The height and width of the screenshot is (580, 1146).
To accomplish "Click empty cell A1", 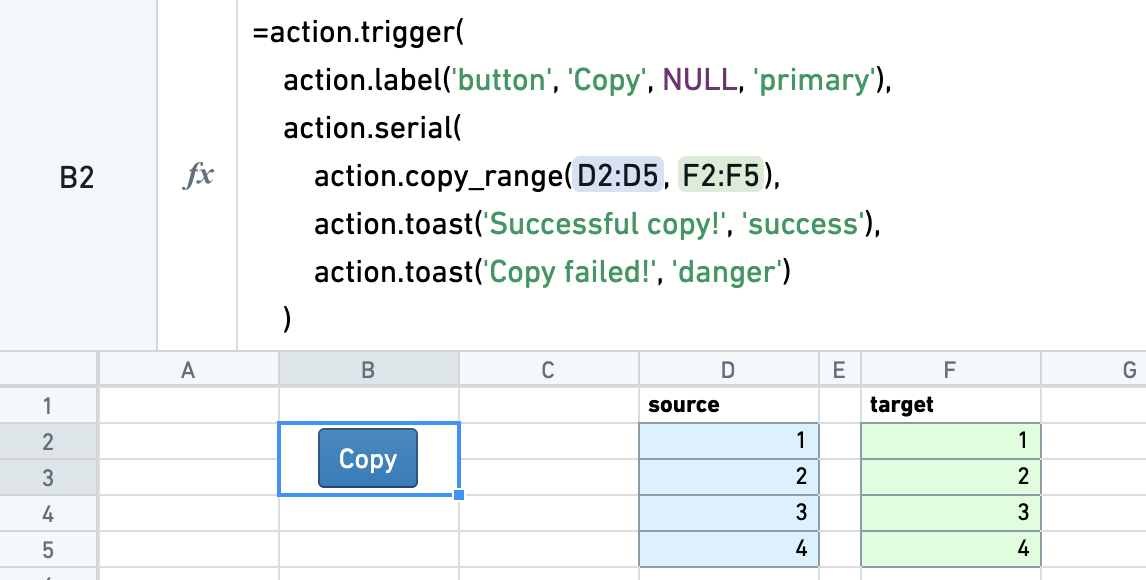I will [188, 405].
